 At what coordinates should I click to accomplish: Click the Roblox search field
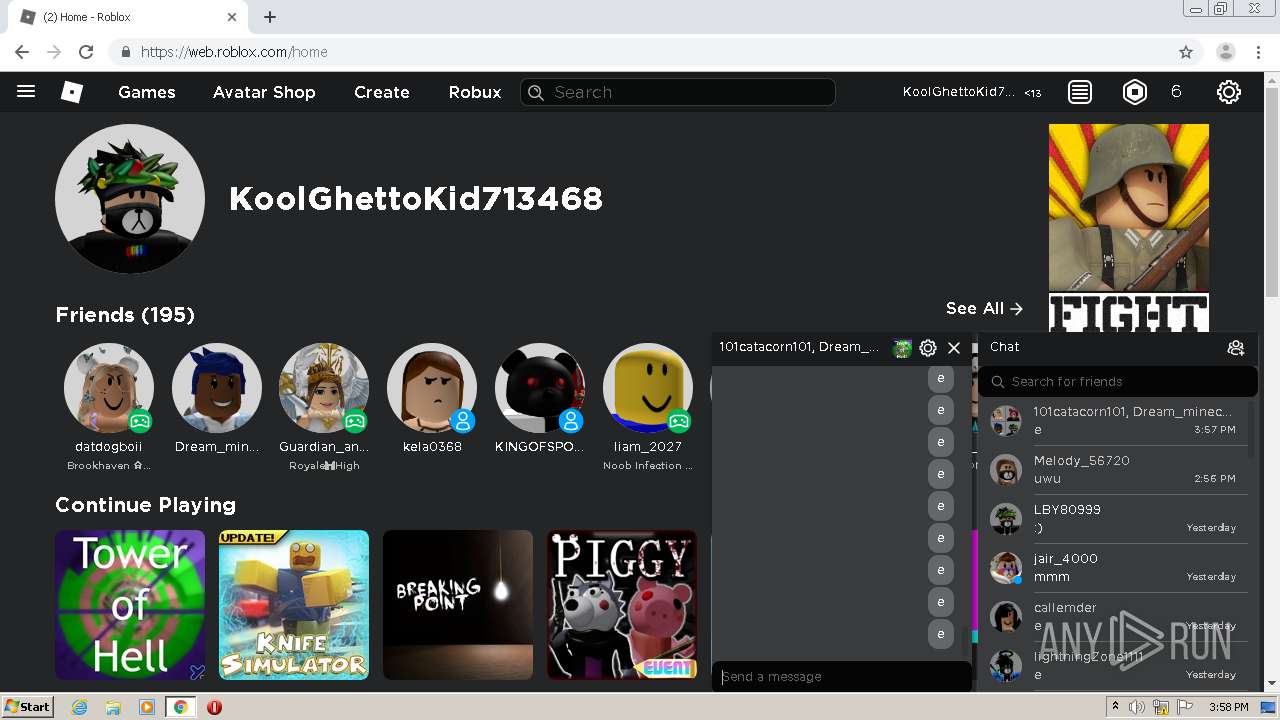tap(678, 92)
